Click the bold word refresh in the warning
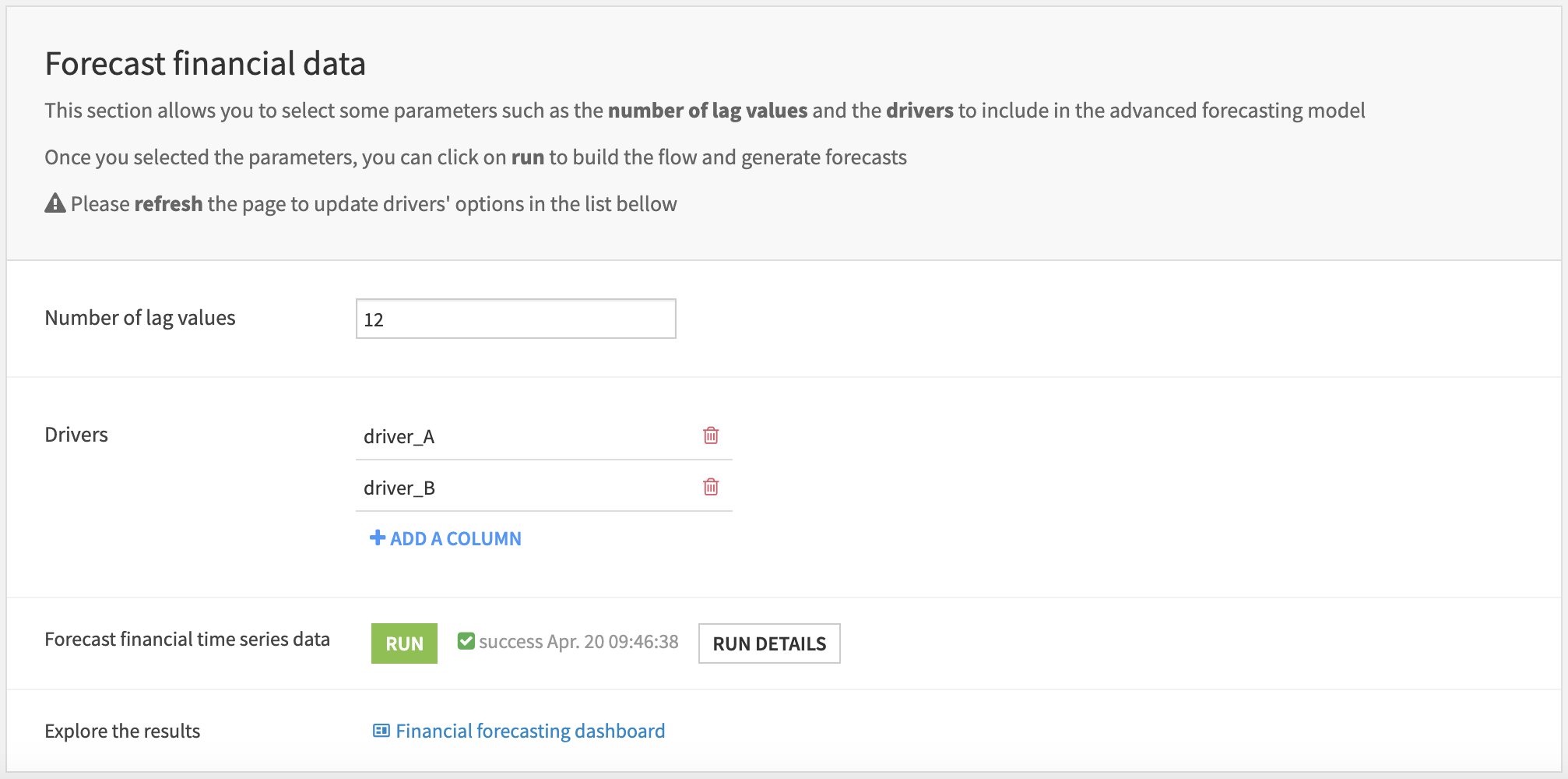Viewport: 1568px width, 779px height. pyautogui.click(x=168, y=204)
